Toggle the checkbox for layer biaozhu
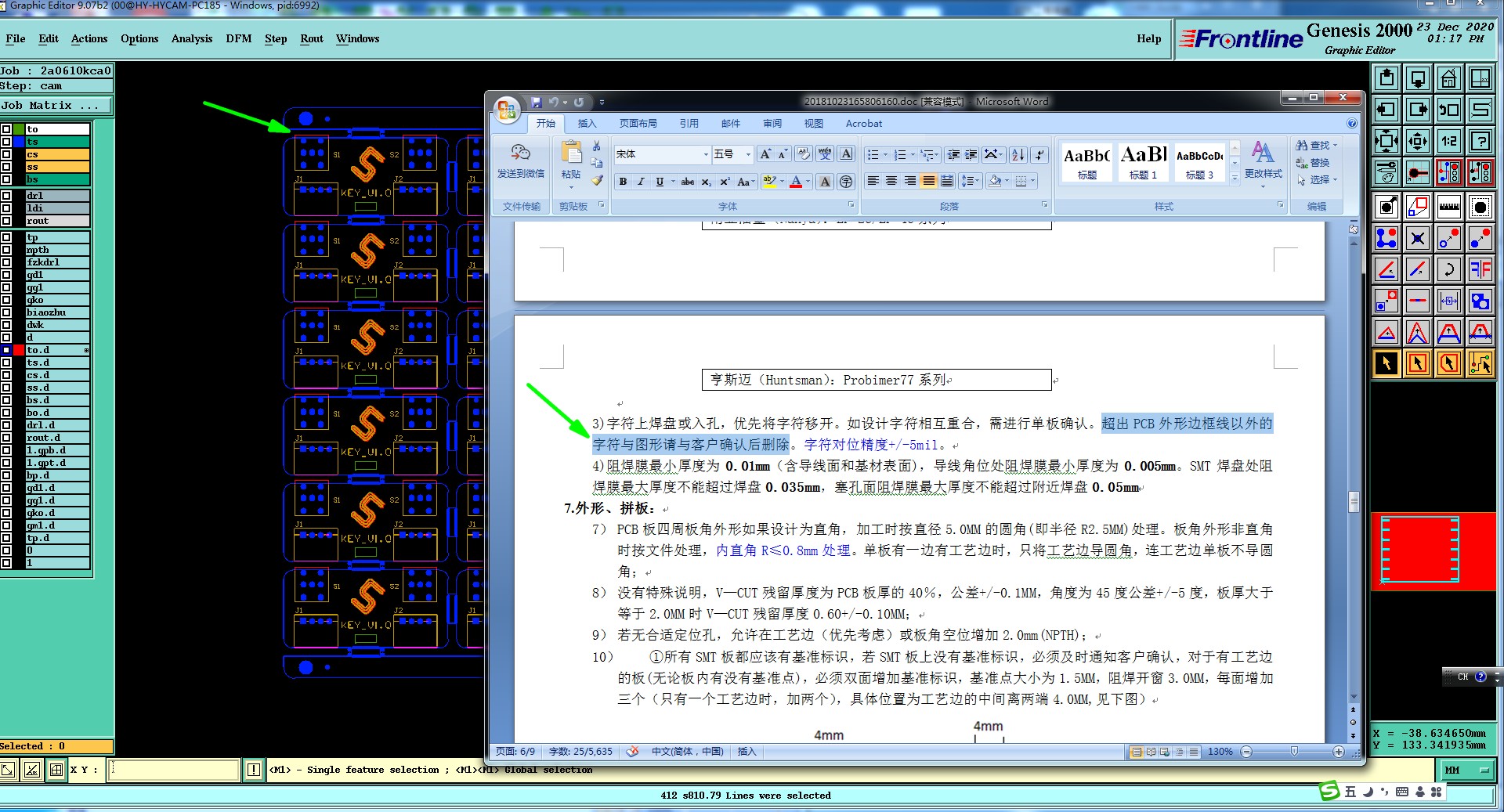1504x812 pixels. [6, 312]
